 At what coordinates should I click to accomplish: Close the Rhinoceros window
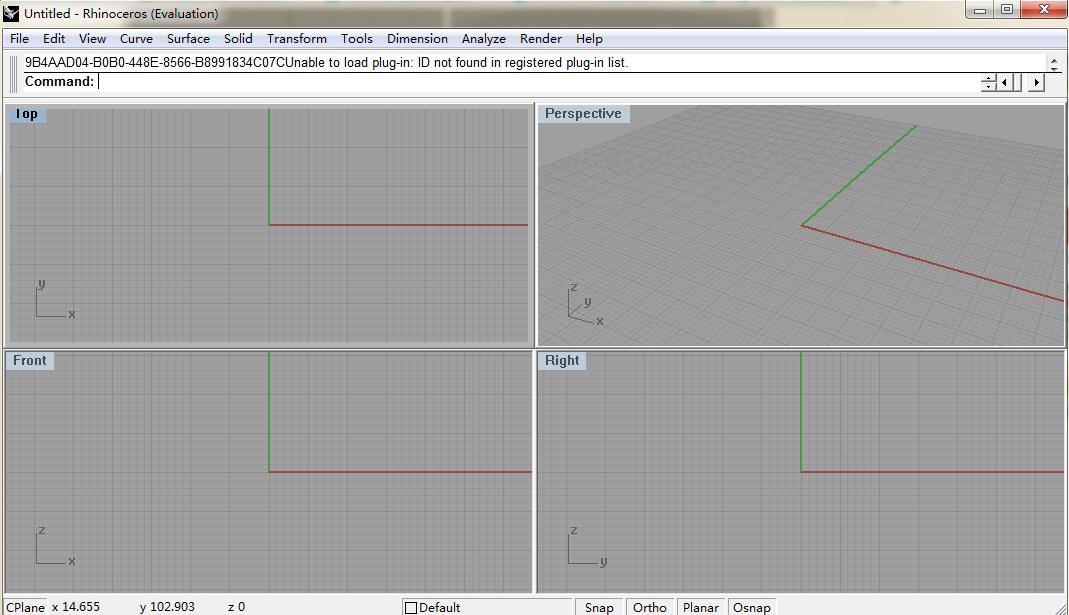pyautogui.click(x=1043, y=10)
